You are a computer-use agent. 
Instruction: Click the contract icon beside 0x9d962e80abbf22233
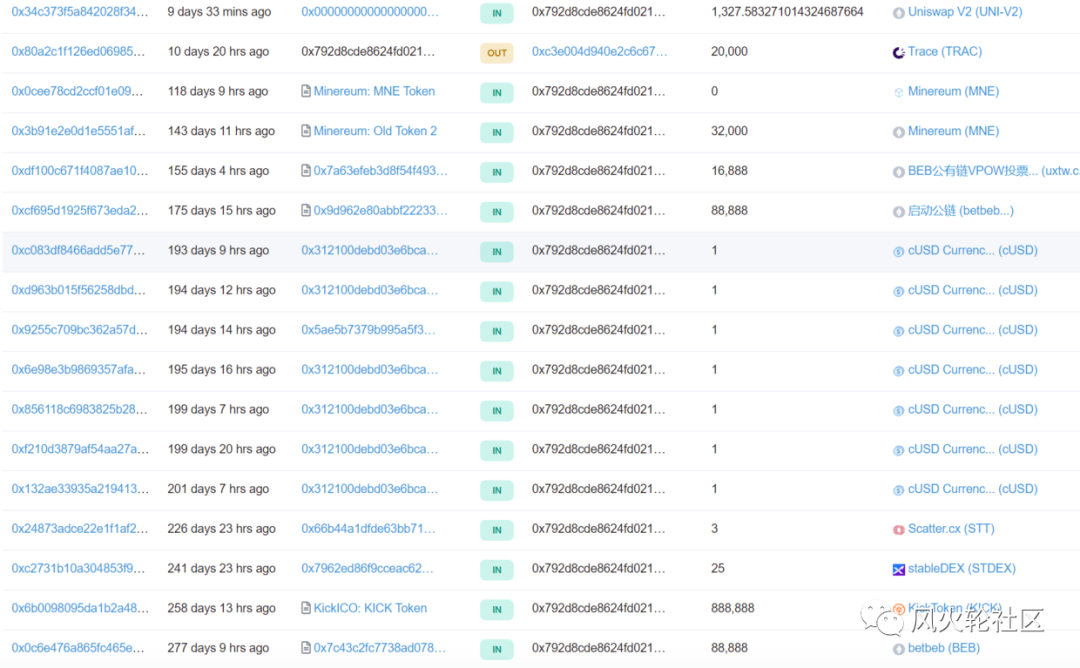[x=306, y=210]
